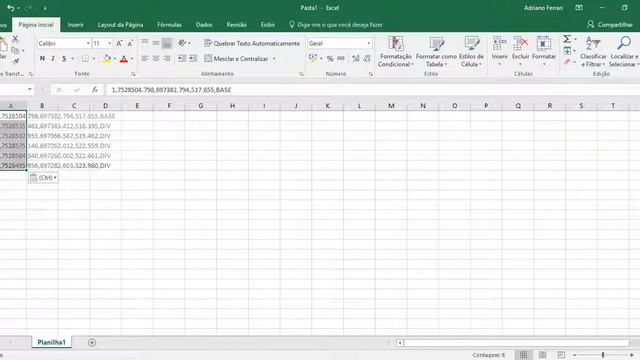640x360 pixels.
Task: Switch to the Revisão tab
Action: pos(237,25)
